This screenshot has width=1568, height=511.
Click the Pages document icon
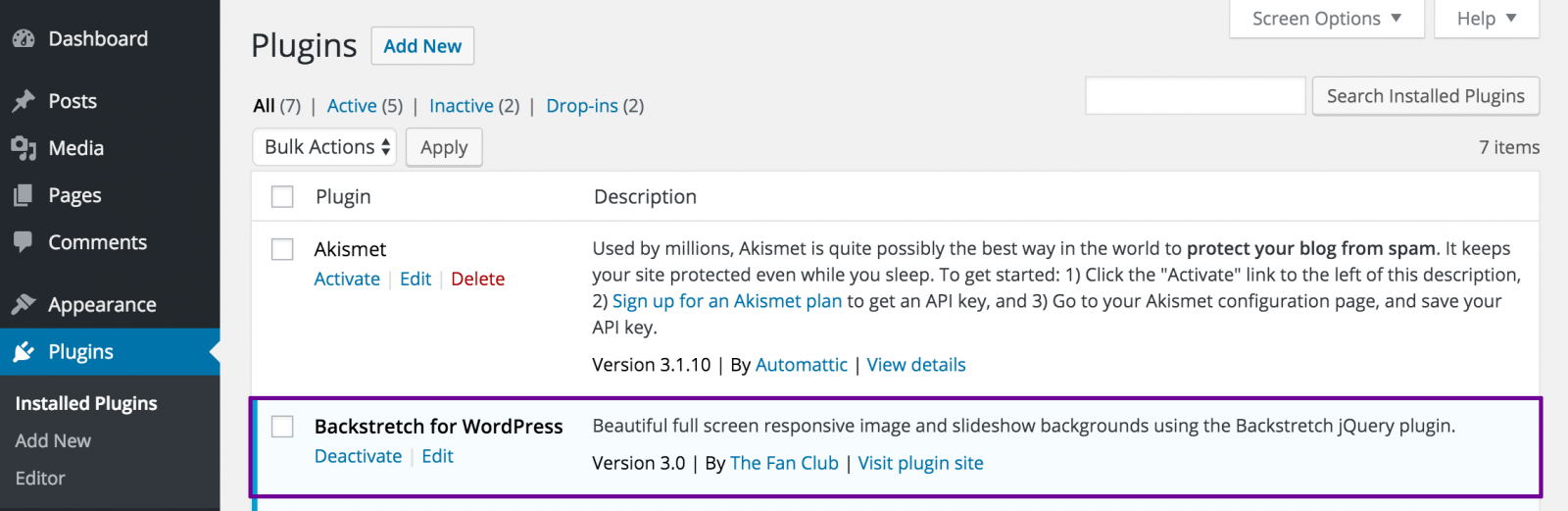pyautogui.click(x=24, y=195)
